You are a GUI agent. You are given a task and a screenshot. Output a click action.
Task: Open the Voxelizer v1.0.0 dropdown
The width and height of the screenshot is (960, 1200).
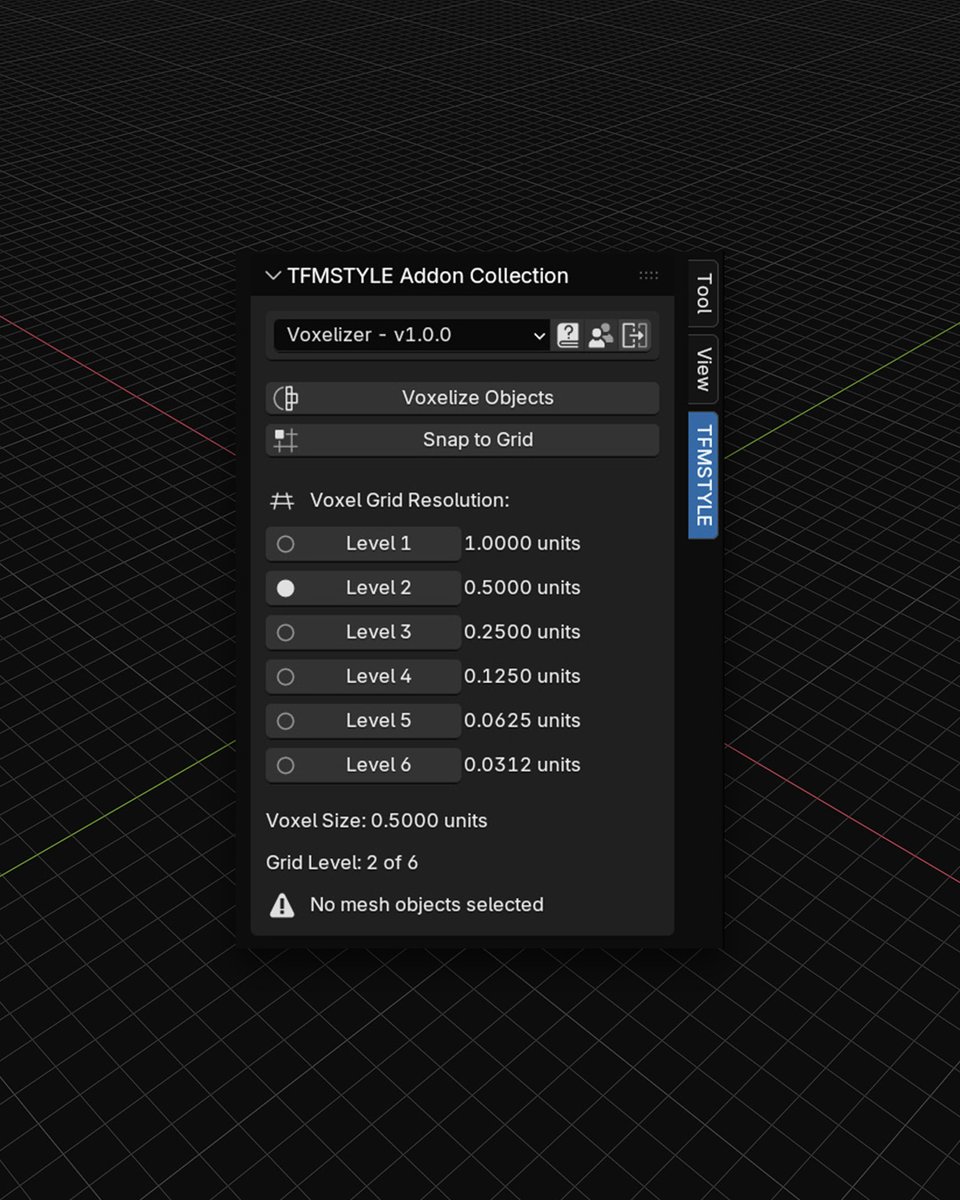click(x=410, y=335)
